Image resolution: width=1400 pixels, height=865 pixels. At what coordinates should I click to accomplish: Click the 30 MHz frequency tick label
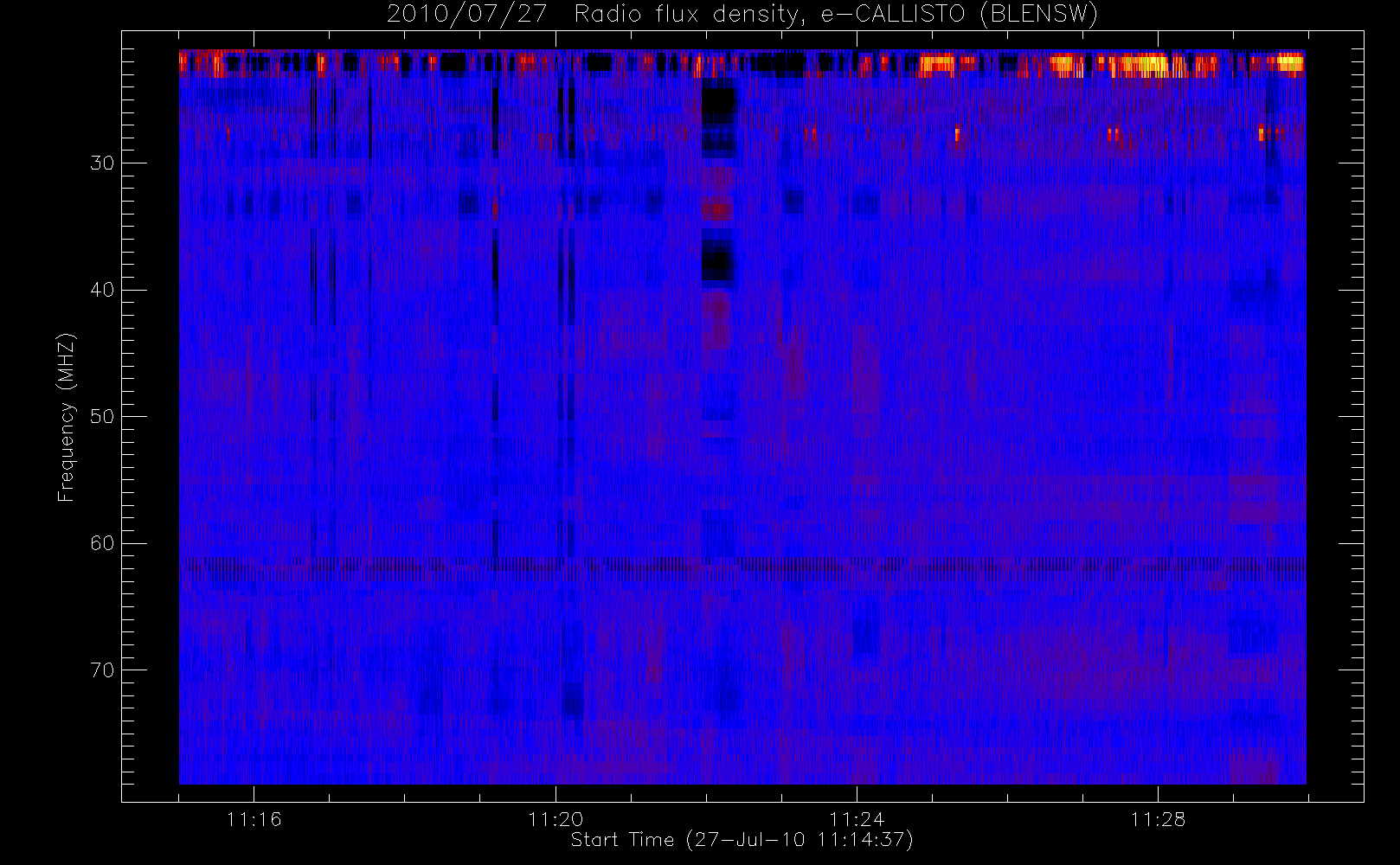tap(102, 163)
